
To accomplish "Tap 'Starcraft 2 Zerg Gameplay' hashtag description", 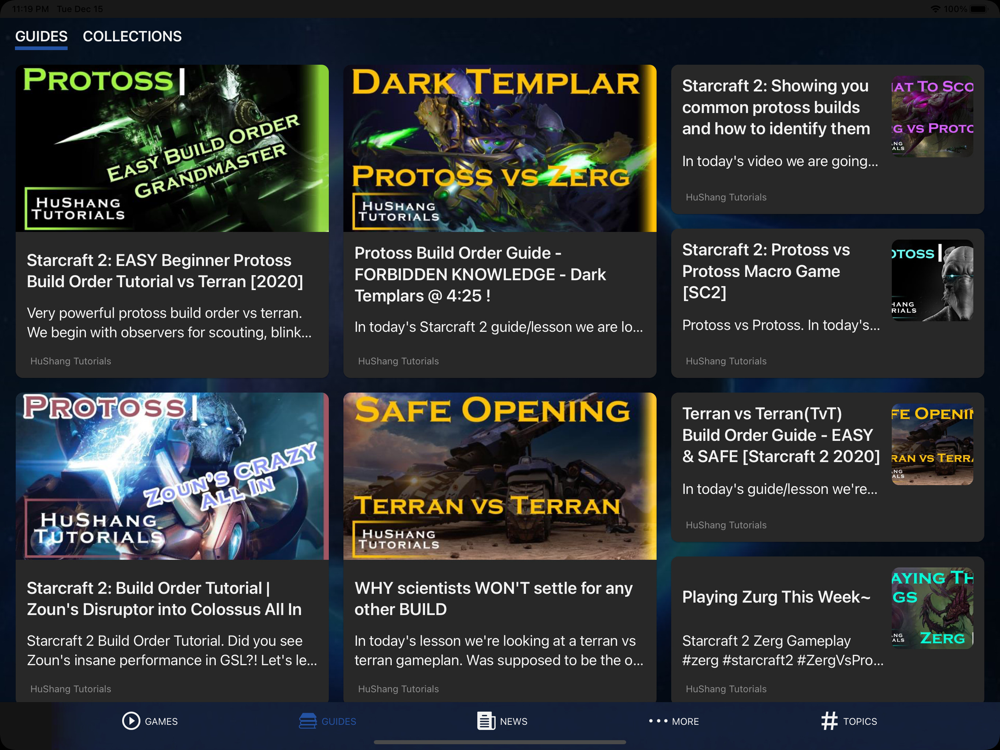I will pos(783,651).
